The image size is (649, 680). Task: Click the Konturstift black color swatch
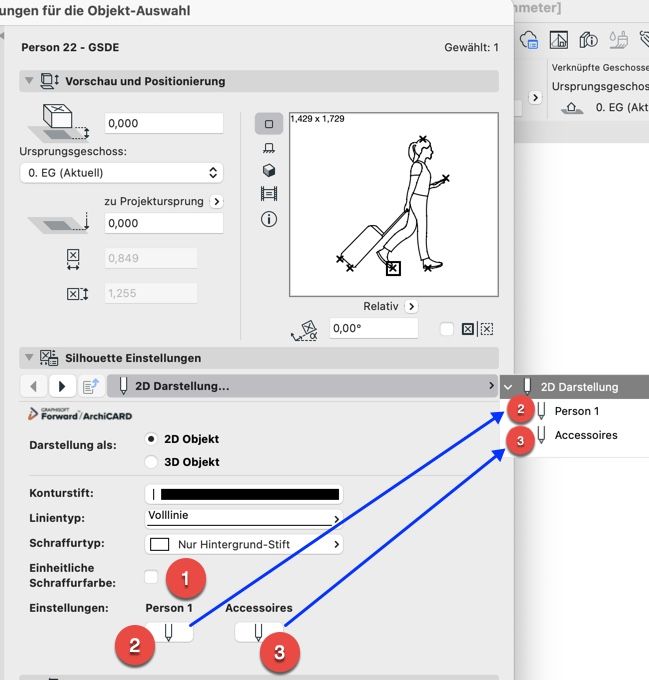(250, 494)
